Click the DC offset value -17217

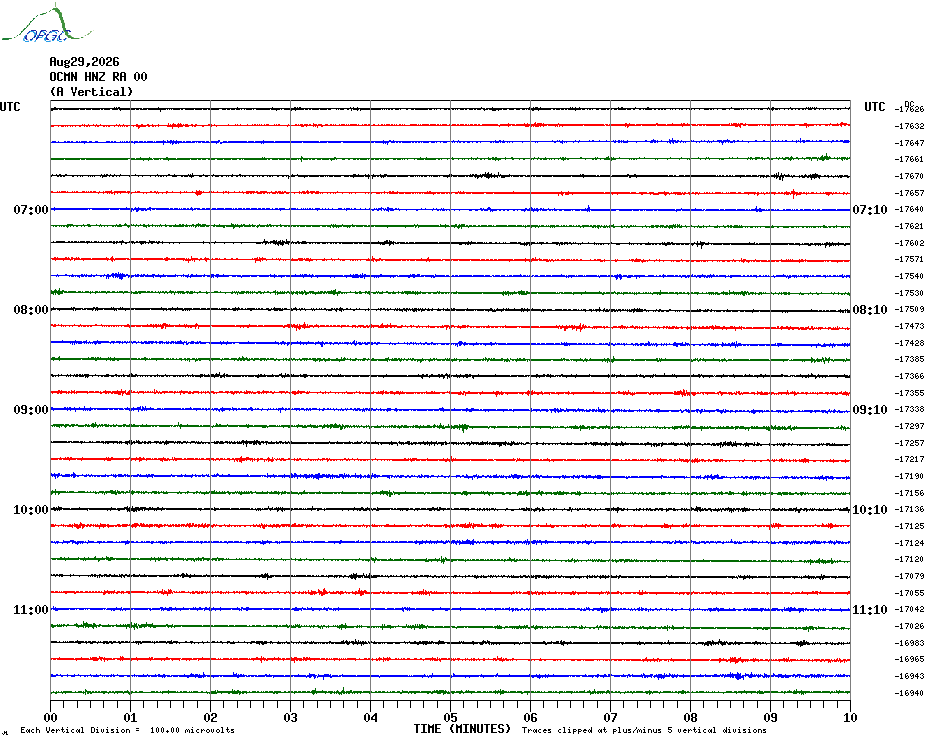[910, 459]
